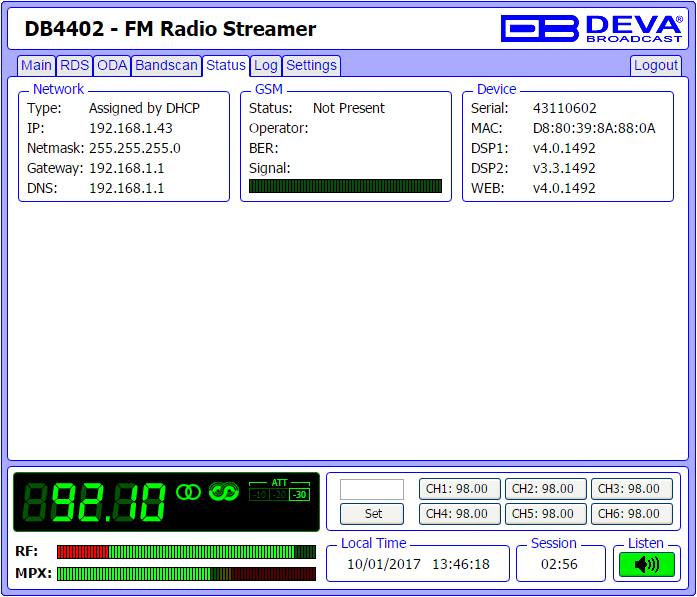
Task: Tune to preset CH3: 98.00
Action: pos(632,489)
